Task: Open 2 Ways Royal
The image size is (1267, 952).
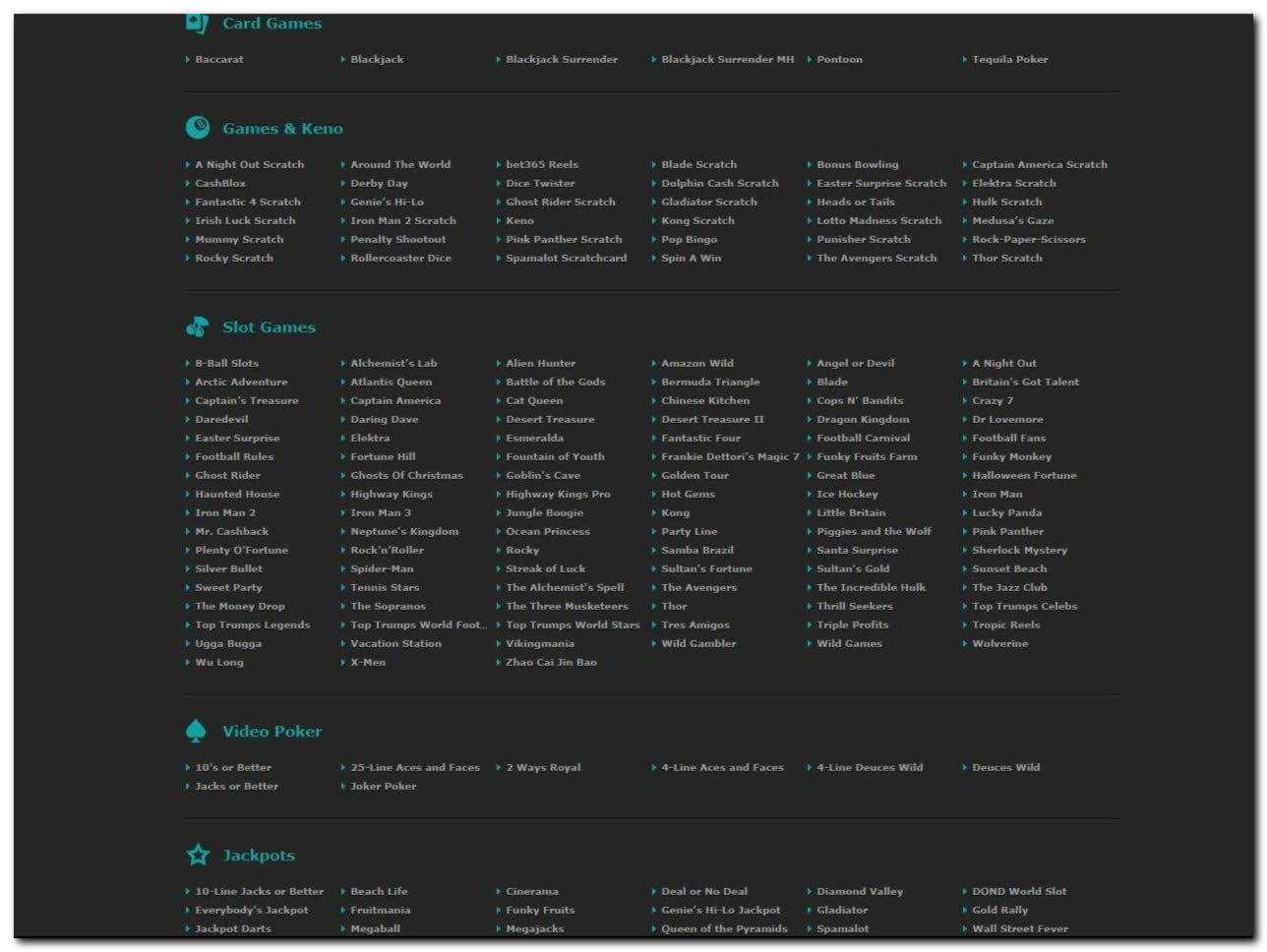Action: (x=544, y=768)
